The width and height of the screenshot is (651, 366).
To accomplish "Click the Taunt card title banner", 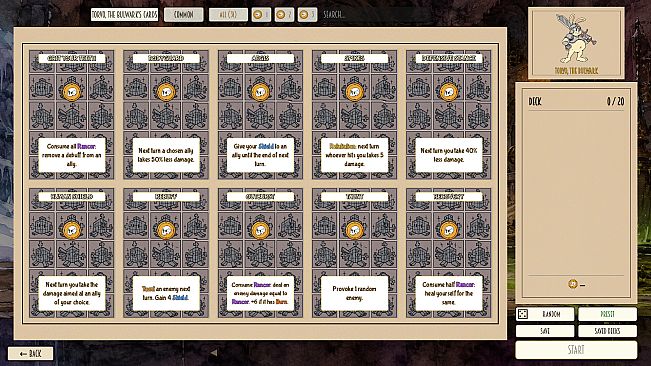I will pyautogui.click(x=354, y=197).
